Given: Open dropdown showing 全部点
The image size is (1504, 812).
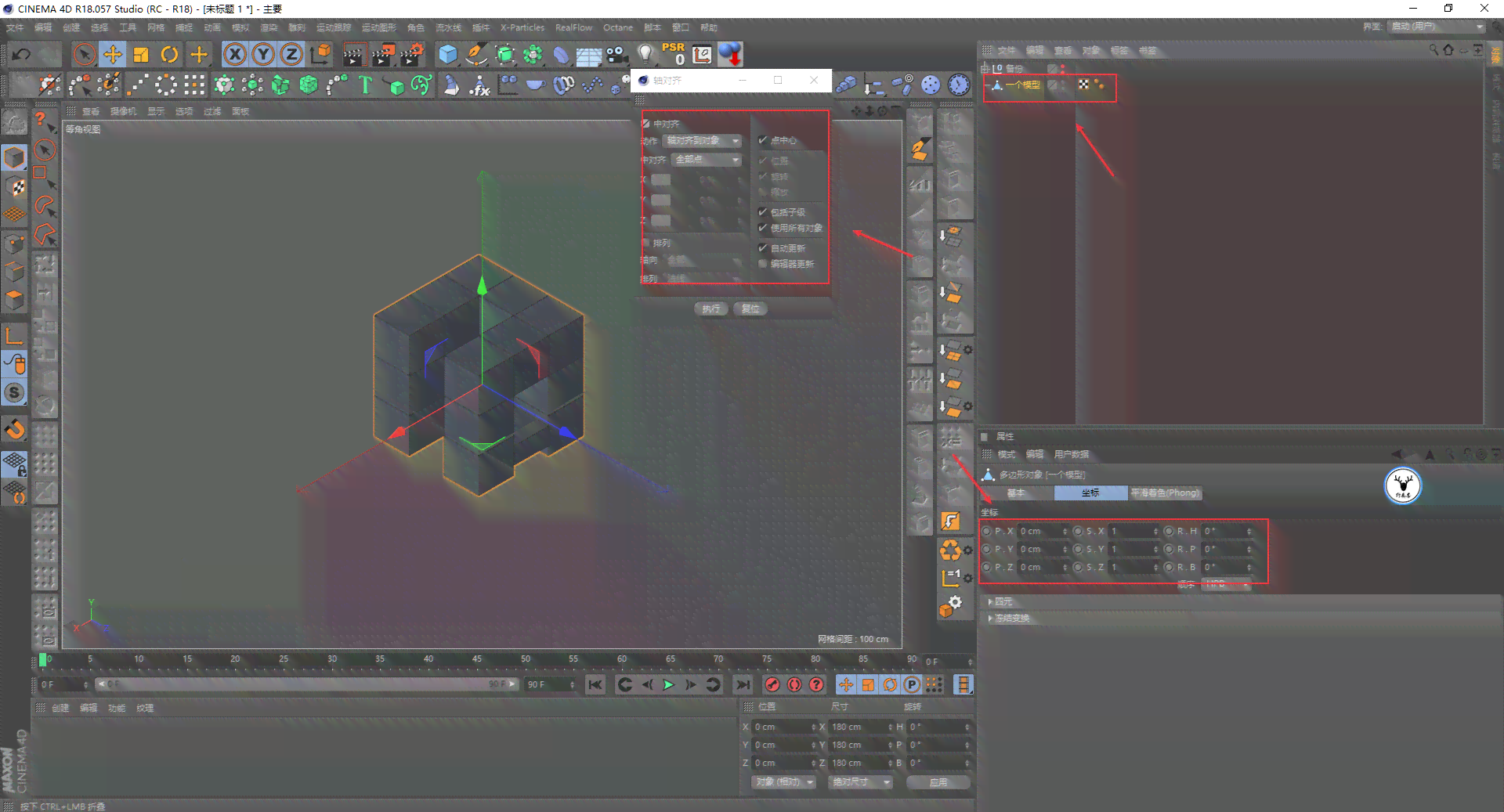Looking at the screenshot, I should tap(707, 160).
